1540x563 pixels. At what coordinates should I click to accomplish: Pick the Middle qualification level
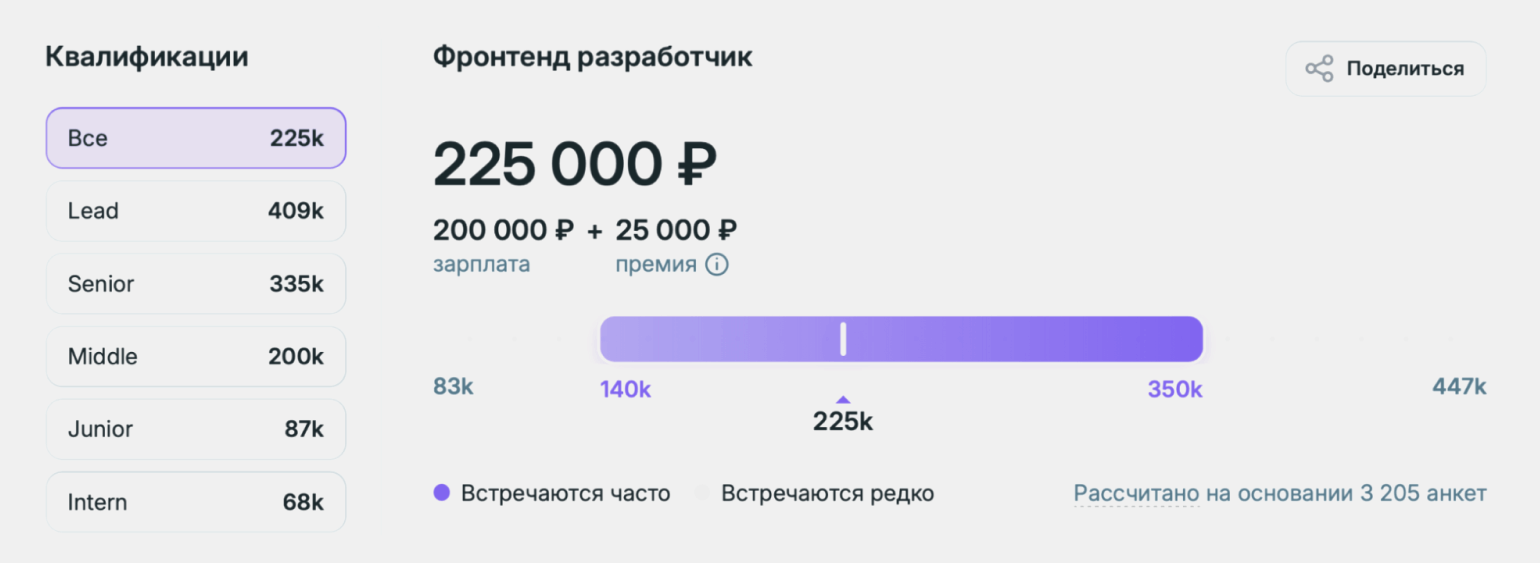point(196,356)
